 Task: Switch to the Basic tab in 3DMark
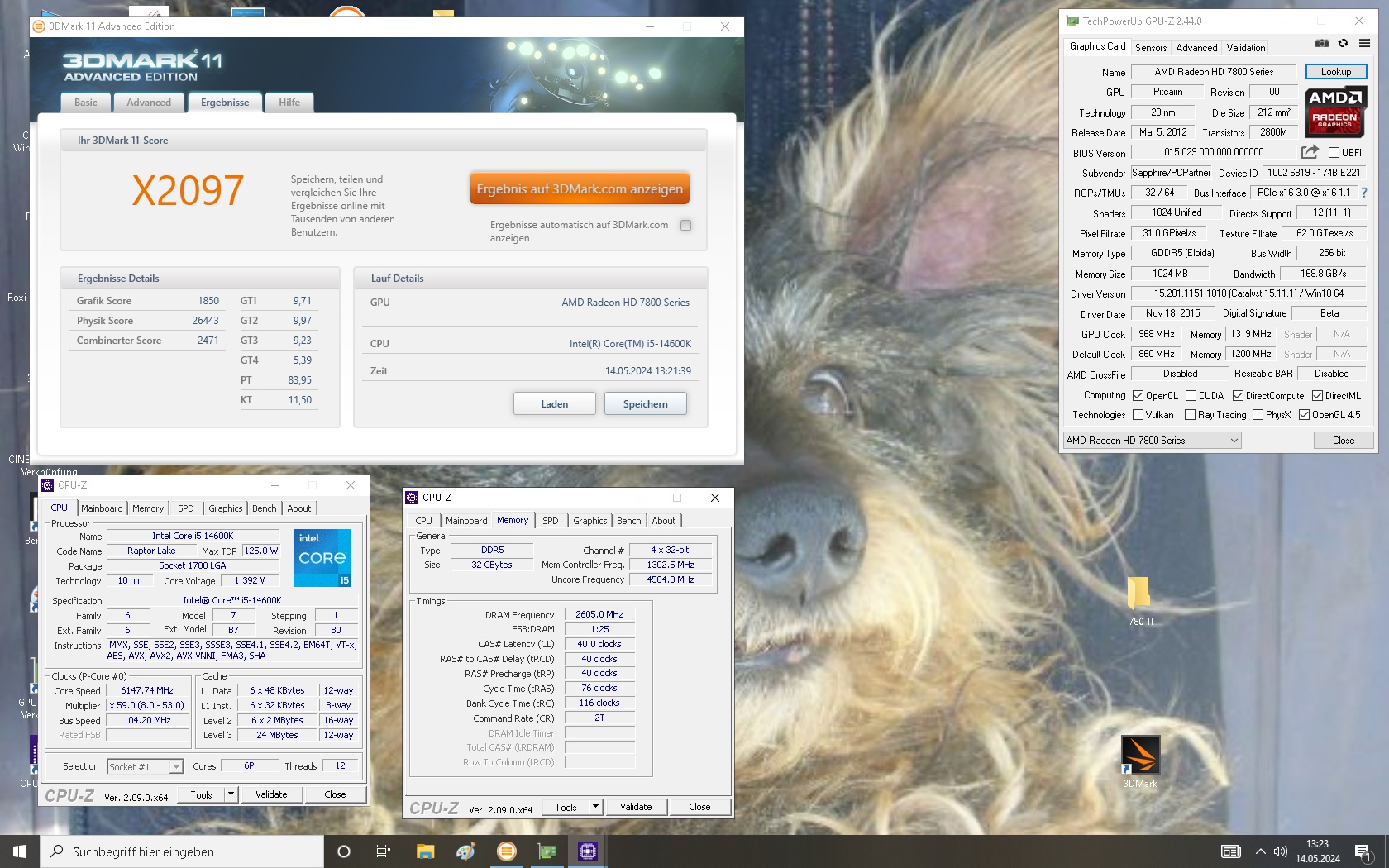(x=86, y=103)
